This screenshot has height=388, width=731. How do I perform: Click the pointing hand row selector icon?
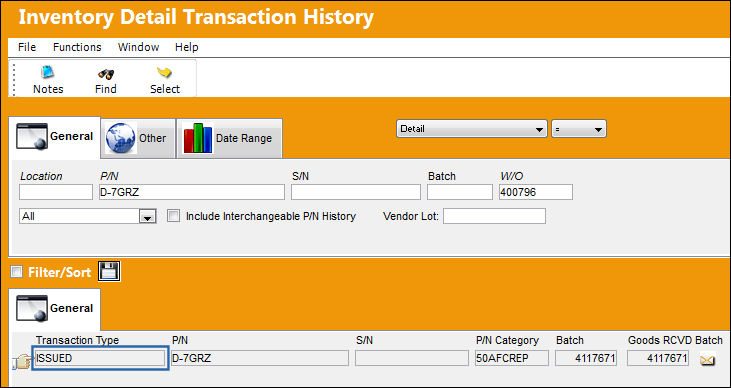coord(21,361)
